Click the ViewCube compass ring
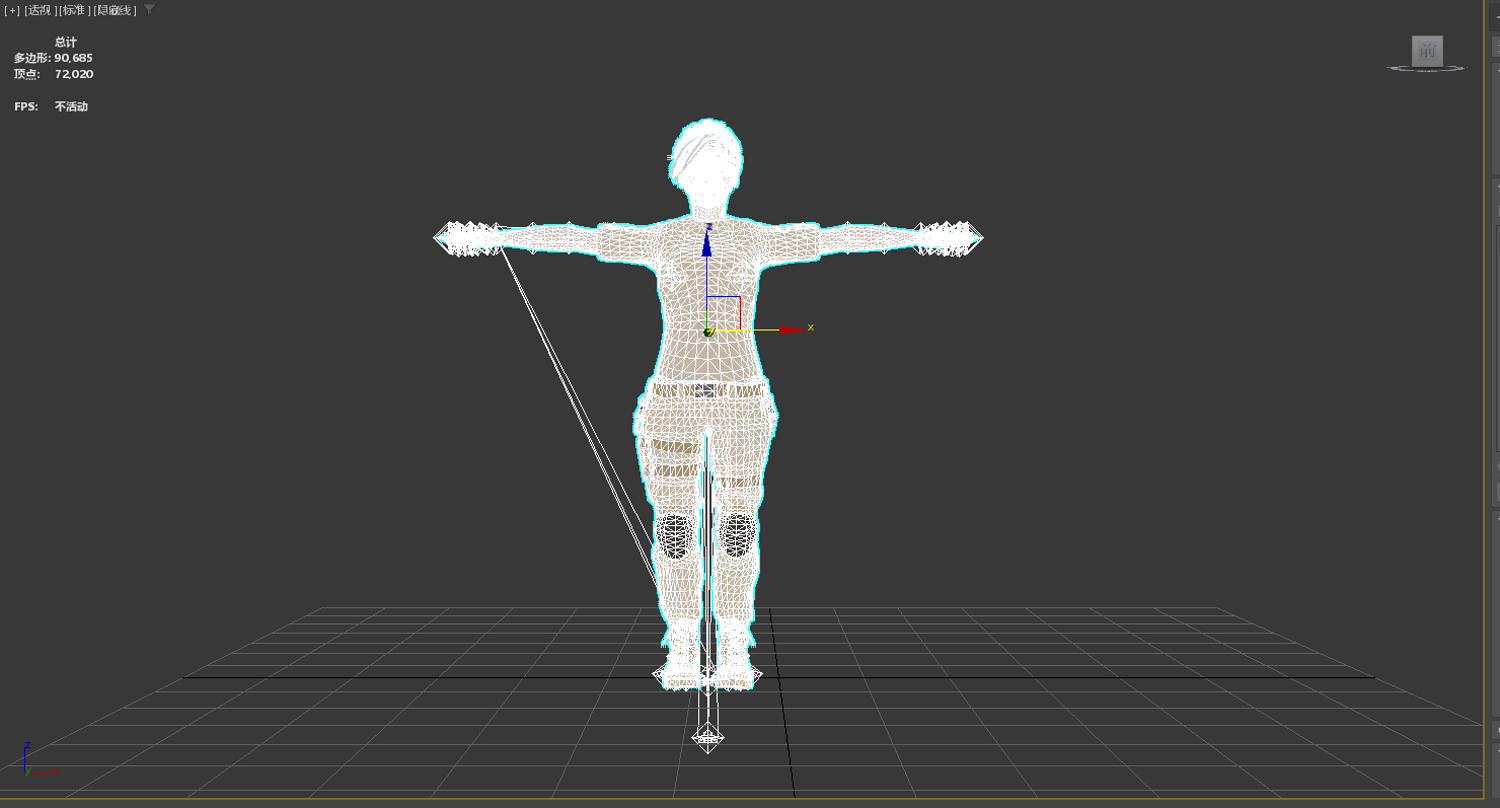 click(x=1427, y=69)
